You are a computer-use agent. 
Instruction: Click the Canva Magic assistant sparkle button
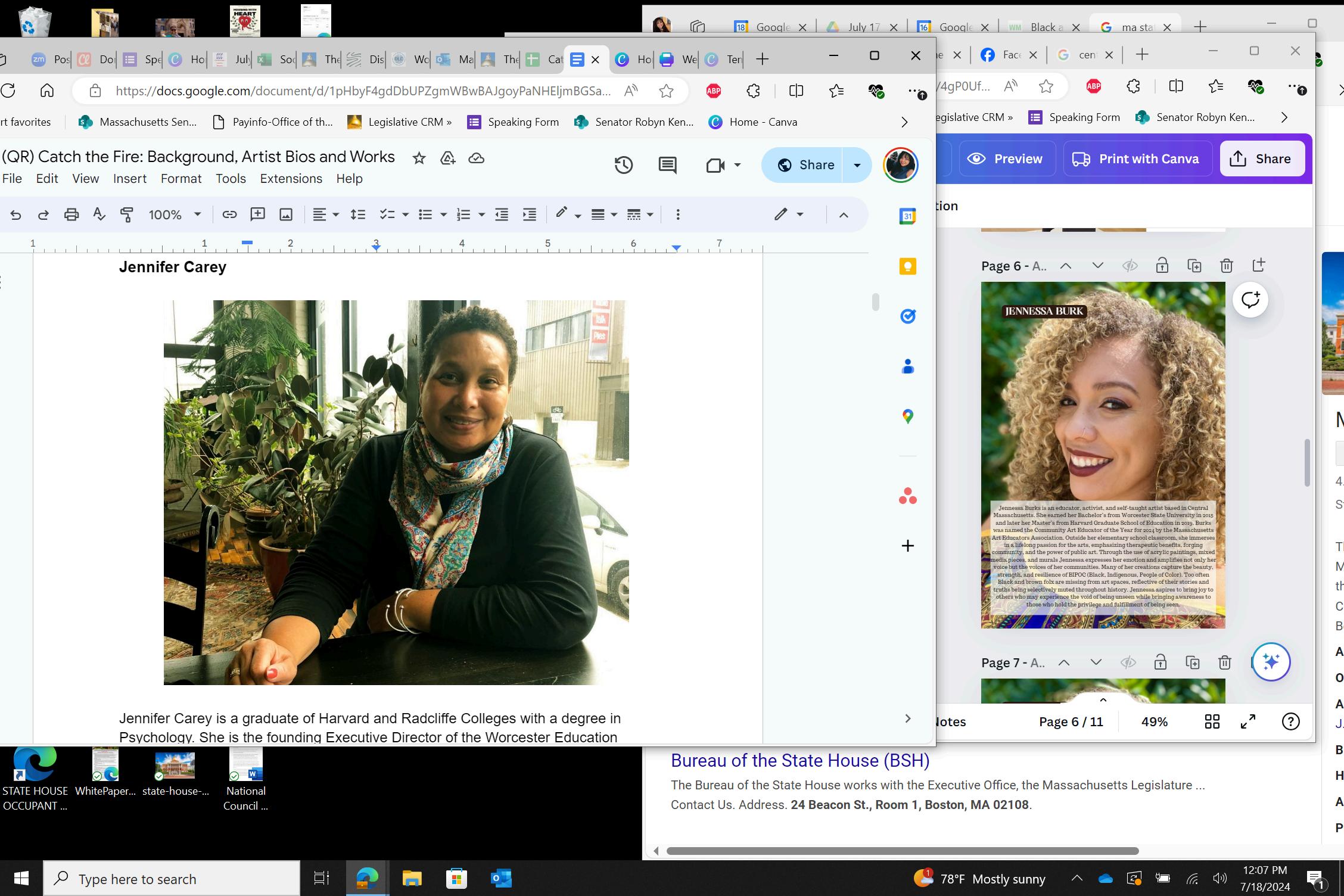[1271, 662]
